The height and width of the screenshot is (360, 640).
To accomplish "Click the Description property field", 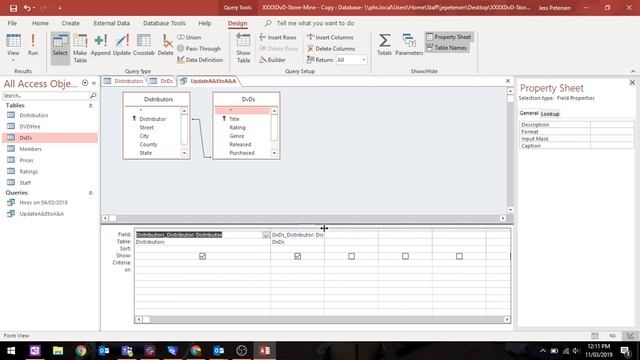I will [612, 124].
